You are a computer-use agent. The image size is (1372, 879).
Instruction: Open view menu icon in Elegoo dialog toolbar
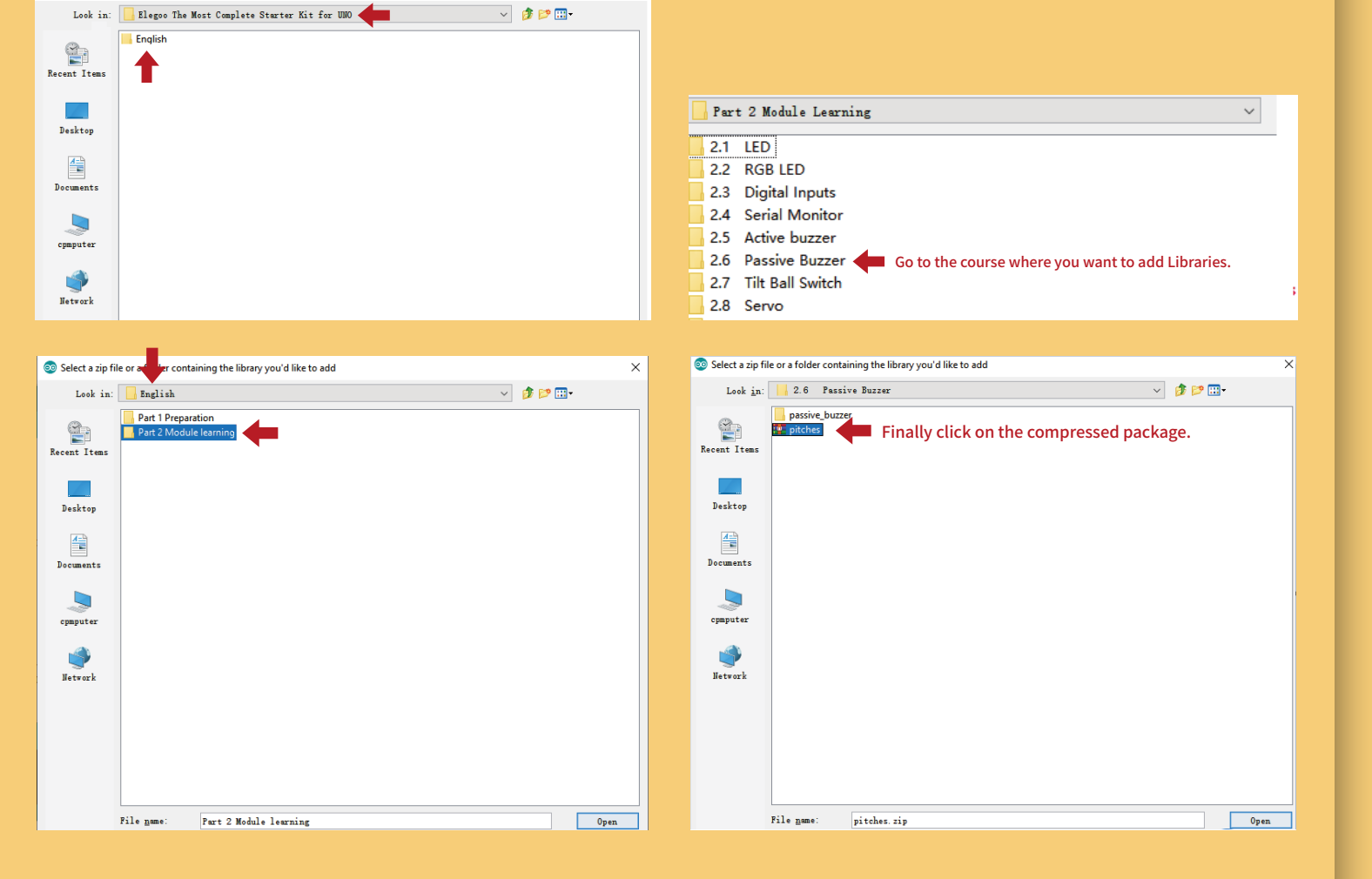coord(563,14)
